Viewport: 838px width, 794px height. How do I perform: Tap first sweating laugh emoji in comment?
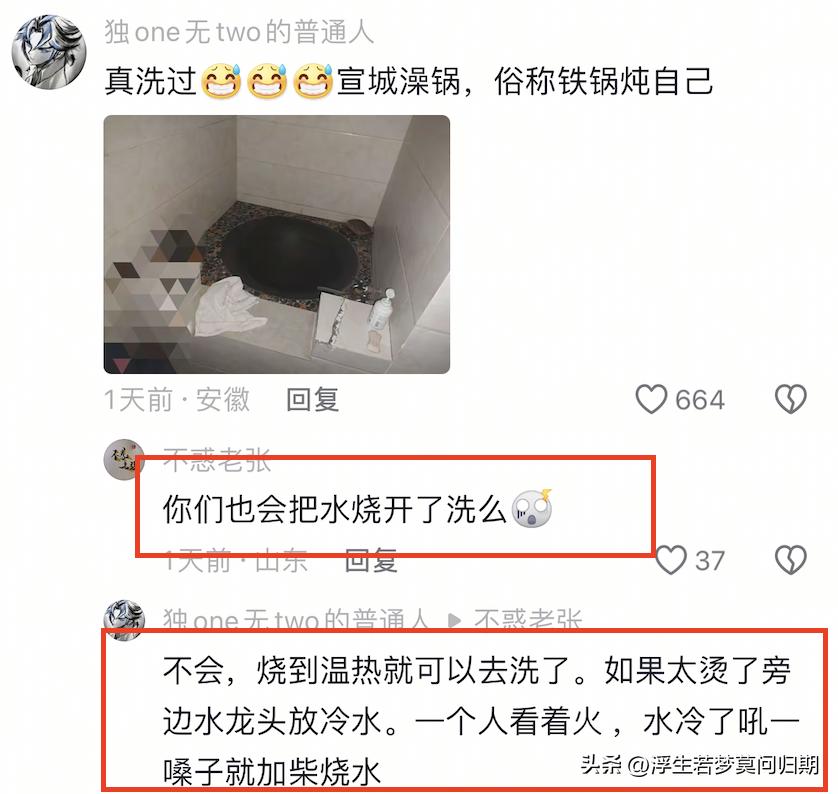[221, 81]
